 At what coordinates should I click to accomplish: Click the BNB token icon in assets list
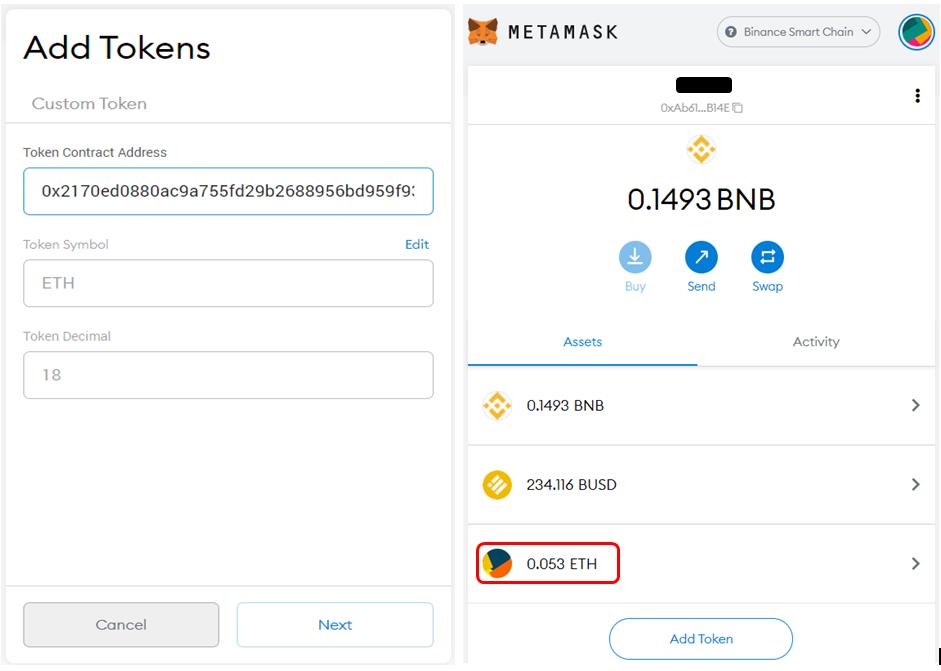coord(497,406)
